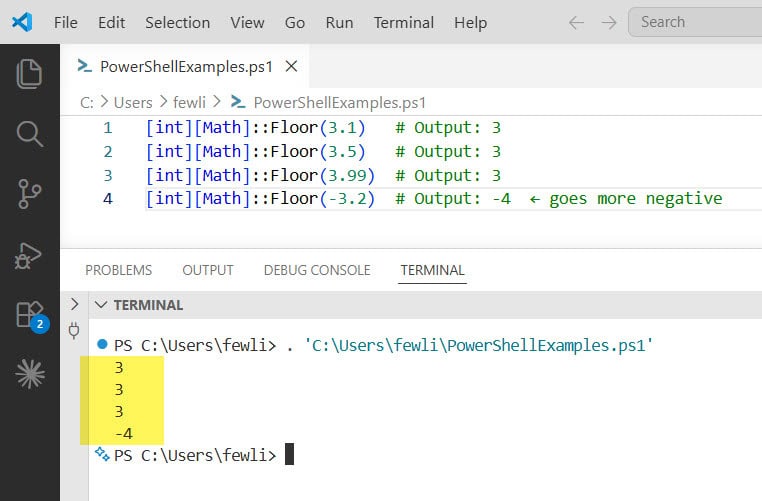The width and height of the screenshot is (762, 501).
Task: Switch to the DEBUG CONSOLE panel tab
Action: click(317, 270)
